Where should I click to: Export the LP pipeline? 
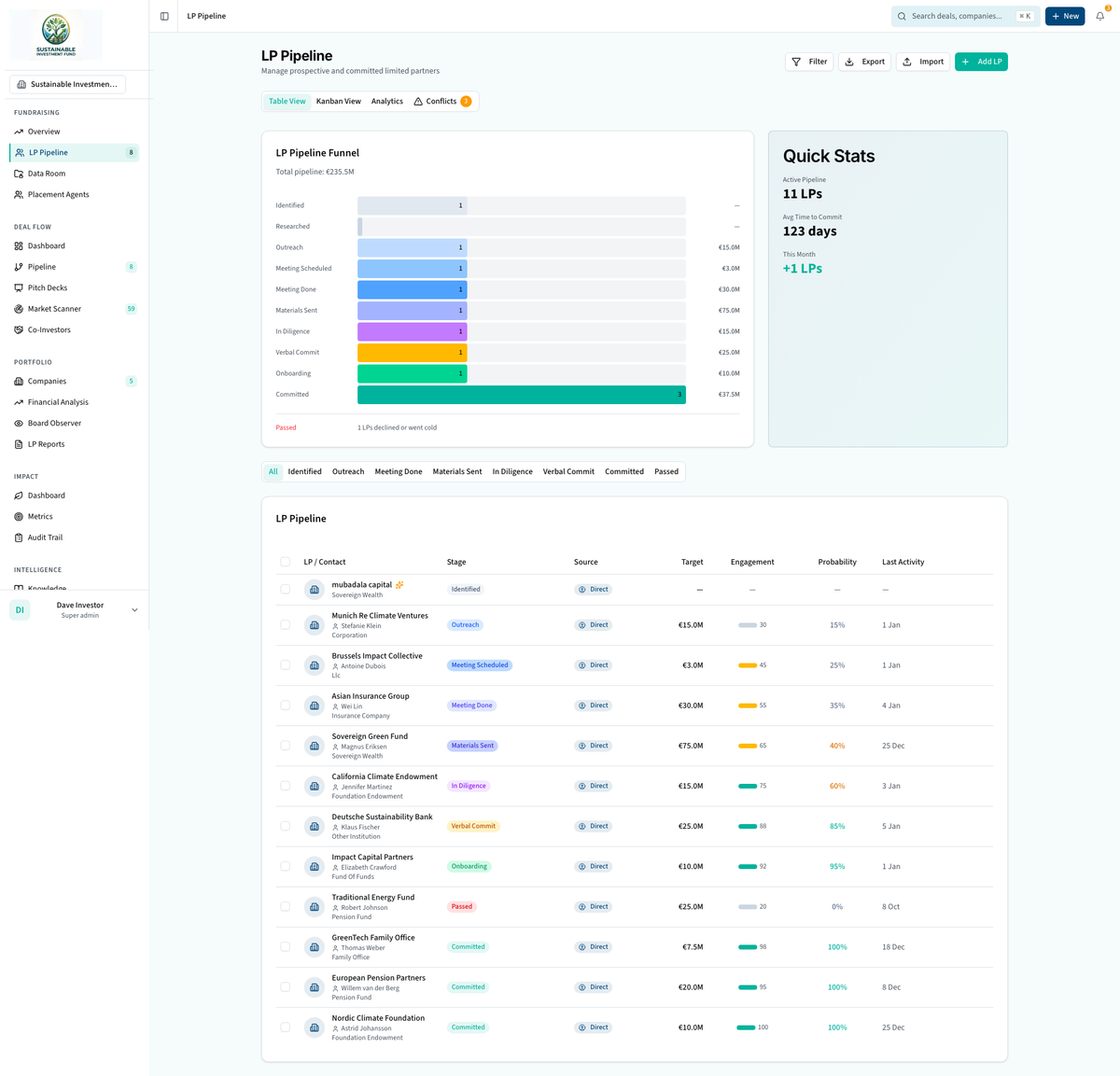tap(864, 62)
